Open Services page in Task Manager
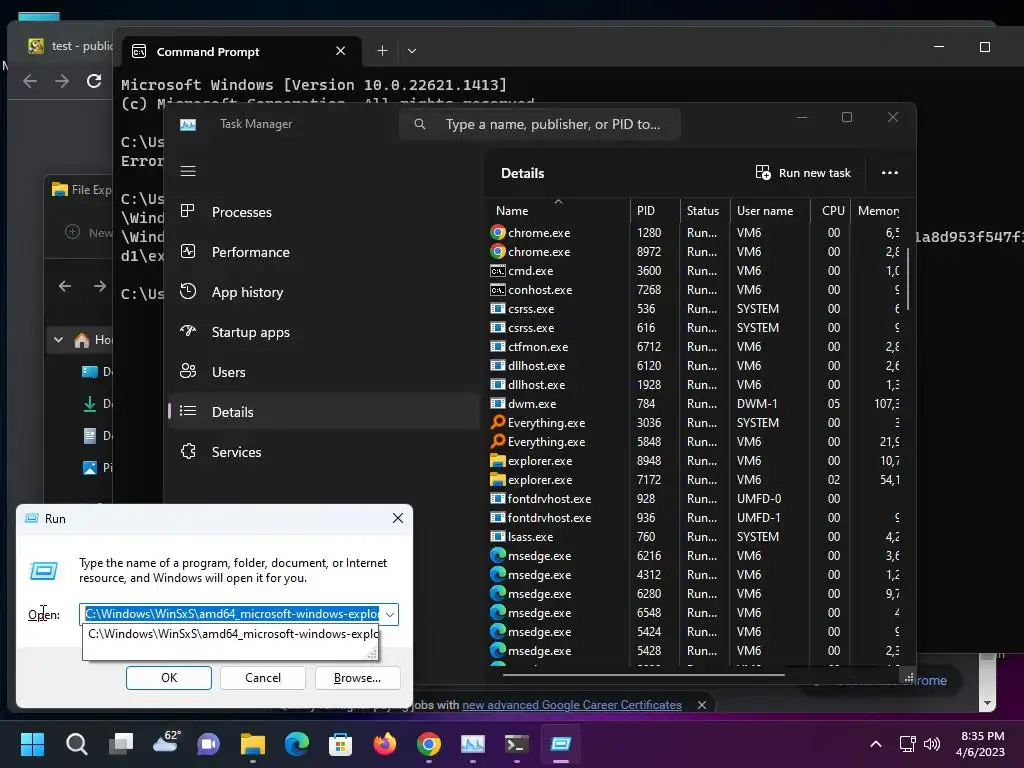1024x768 pixels. pyautogui.click(x=323, y=452)
